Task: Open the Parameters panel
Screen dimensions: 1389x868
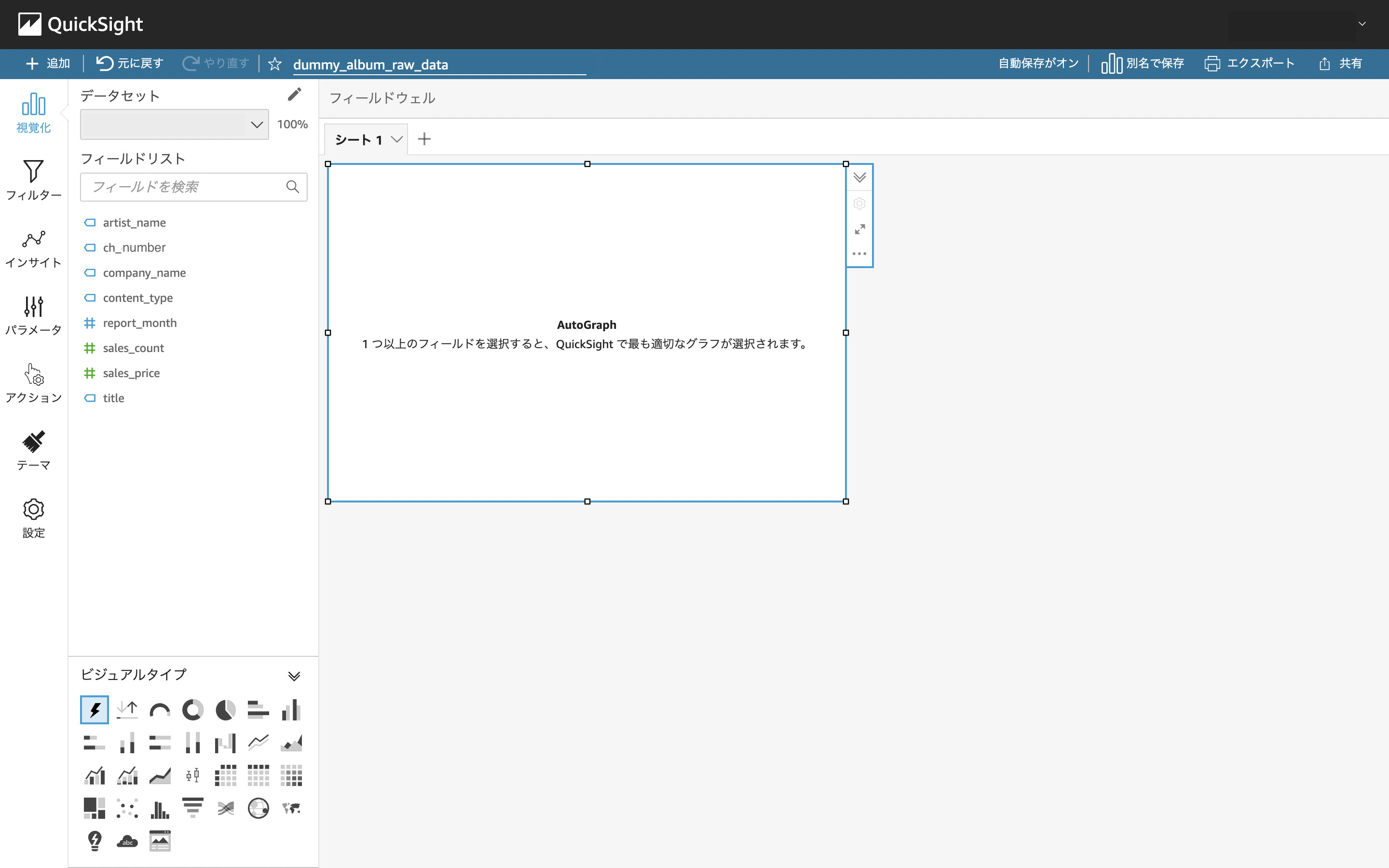Action: (x=33, y=315)
